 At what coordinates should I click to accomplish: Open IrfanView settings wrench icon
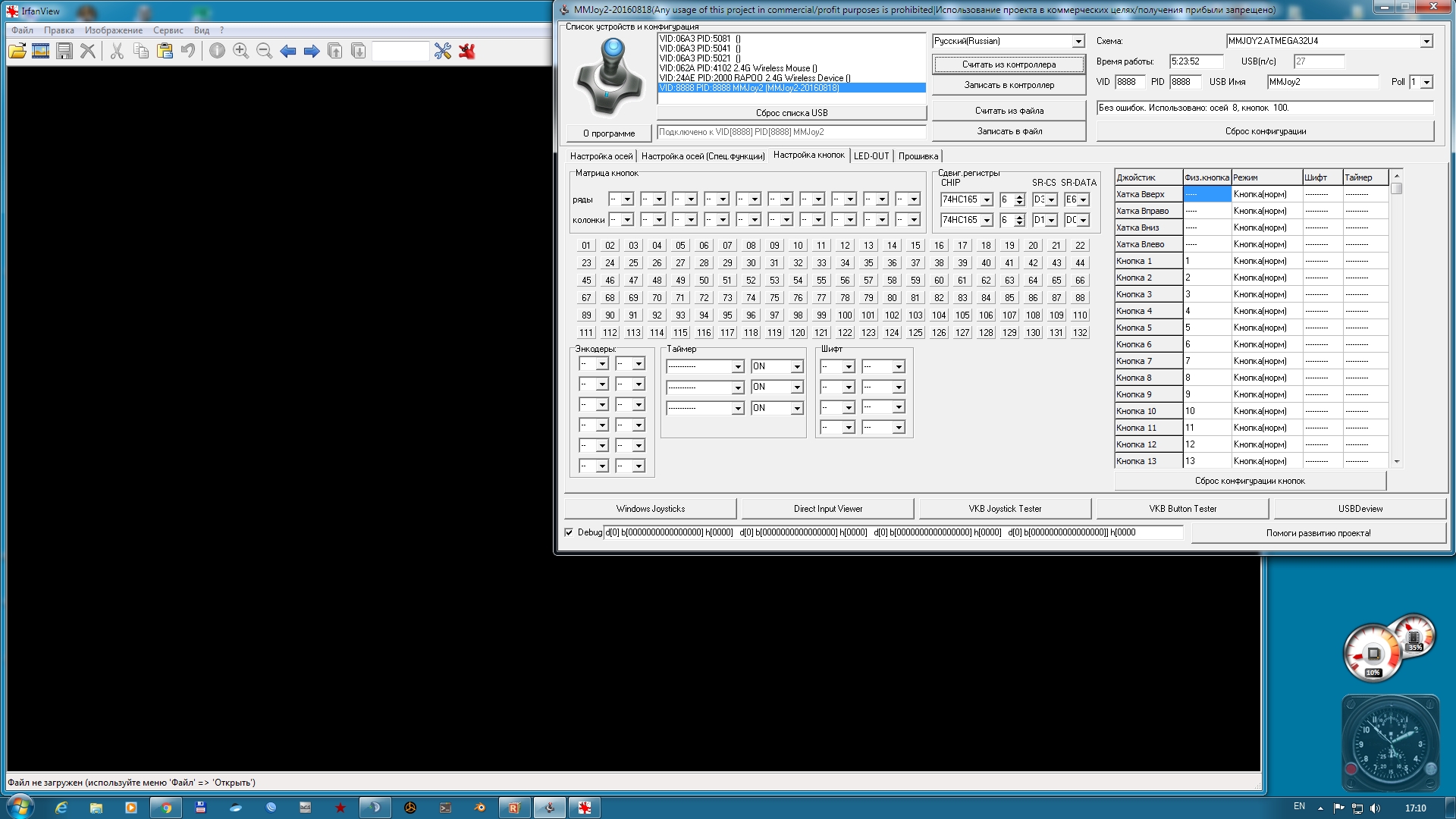pyautogui.click(x=443, y=51)
